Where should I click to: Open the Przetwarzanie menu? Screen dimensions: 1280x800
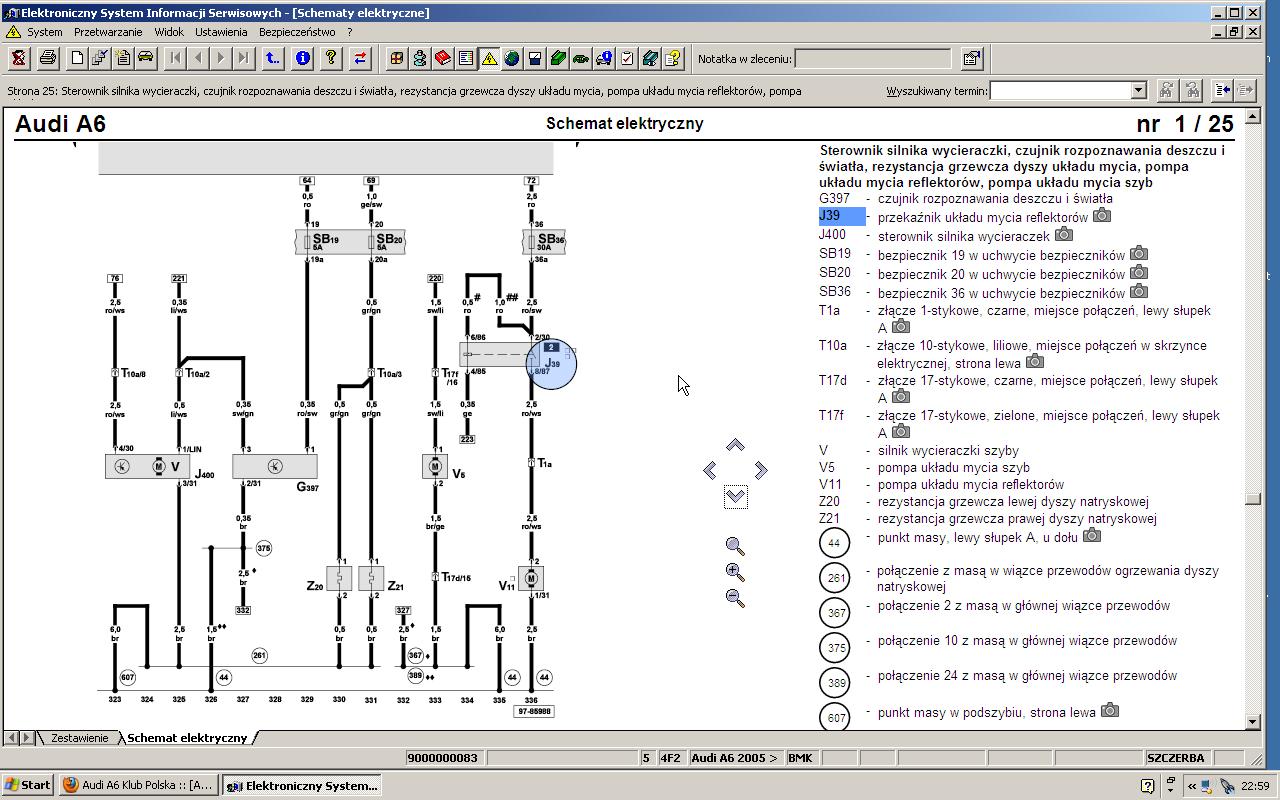pos(108,32)
